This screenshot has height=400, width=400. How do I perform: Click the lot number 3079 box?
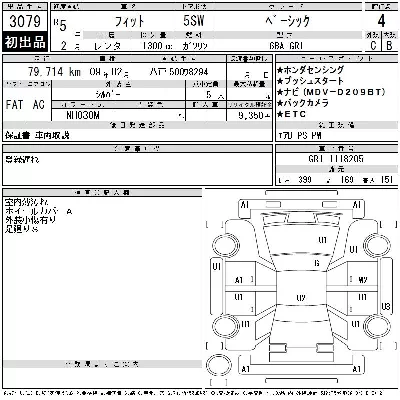[x=25, y=21]
